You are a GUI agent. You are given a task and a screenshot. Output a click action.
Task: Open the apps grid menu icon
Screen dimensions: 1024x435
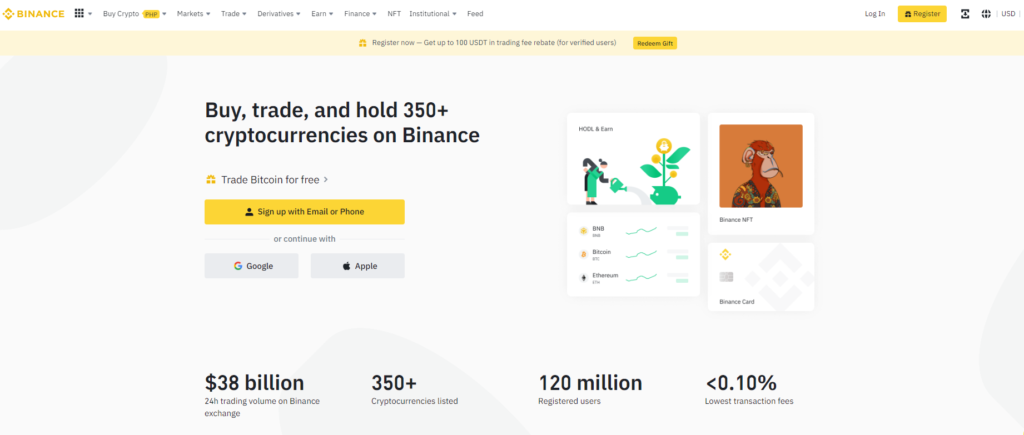(x=79, y=14)
